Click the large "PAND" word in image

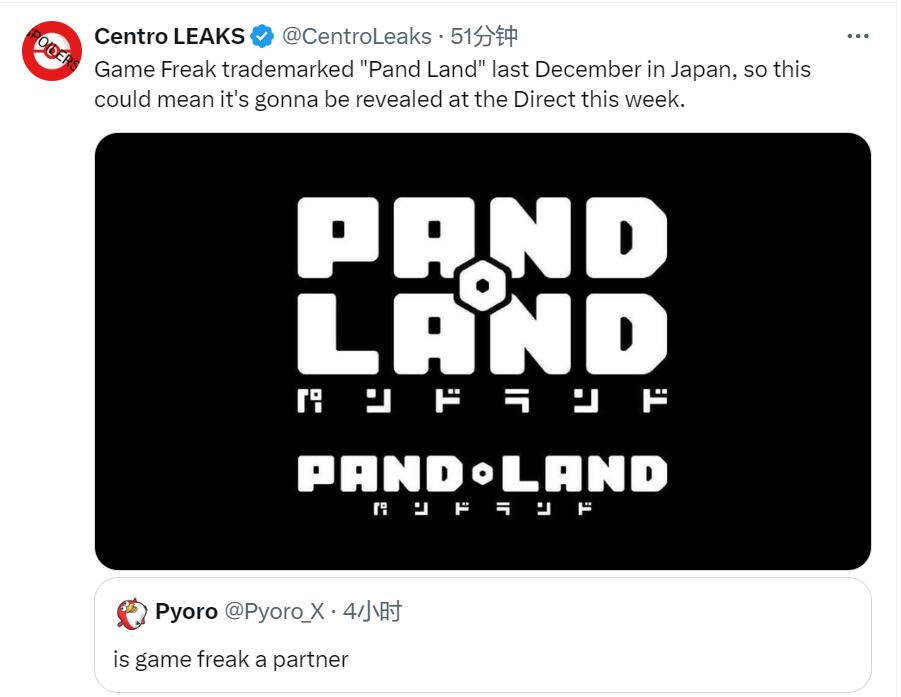coord(482,238)
